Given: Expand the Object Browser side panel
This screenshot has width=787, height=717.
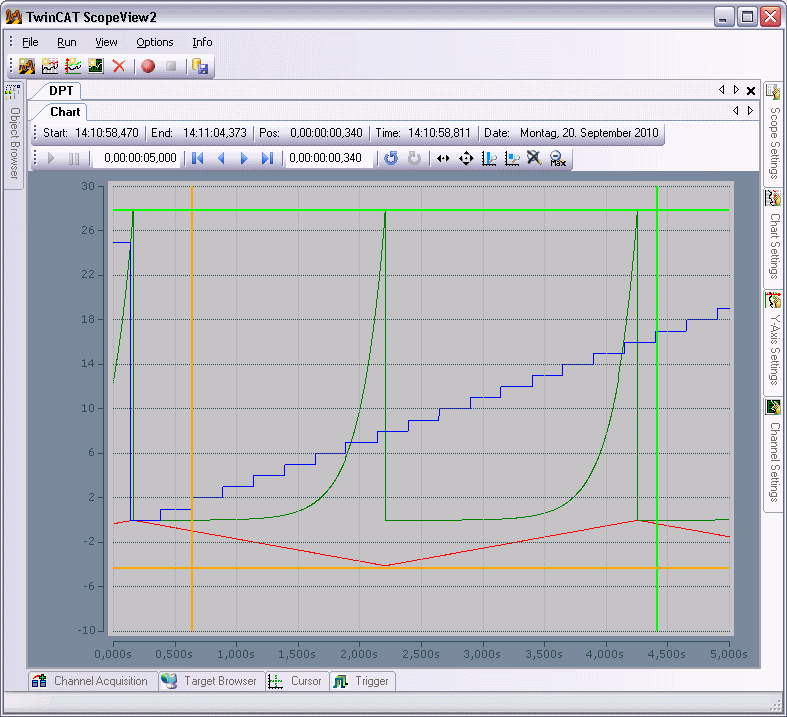Looking at the screenshot, I should coord(14,135).
